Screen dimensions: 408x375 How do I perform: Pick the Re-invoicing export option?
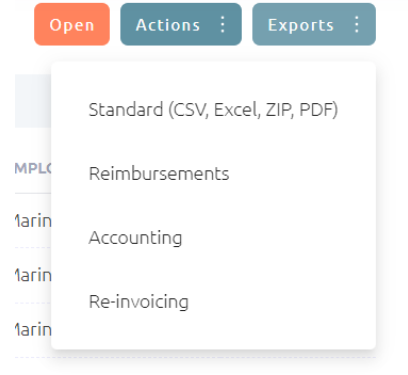[213, 302]
